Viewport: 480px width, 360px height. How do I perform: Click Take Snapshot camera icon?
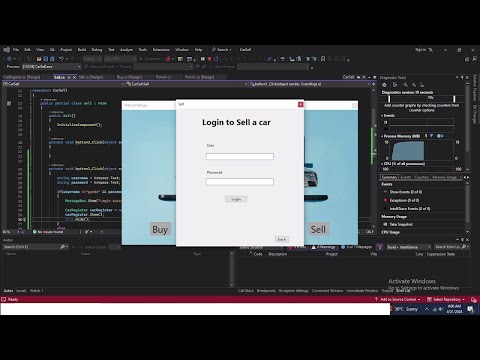(386, 224)
